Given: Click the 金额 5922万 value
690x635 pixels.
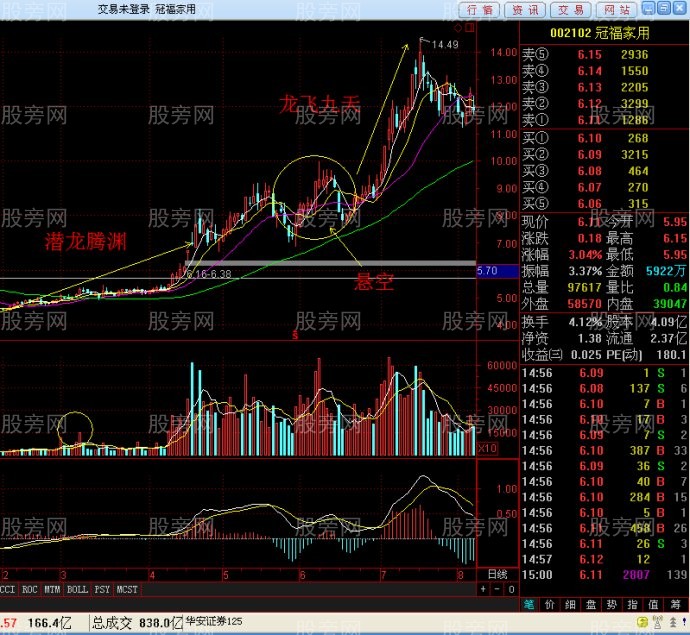Looking at the screenshot, I should 666,271.
